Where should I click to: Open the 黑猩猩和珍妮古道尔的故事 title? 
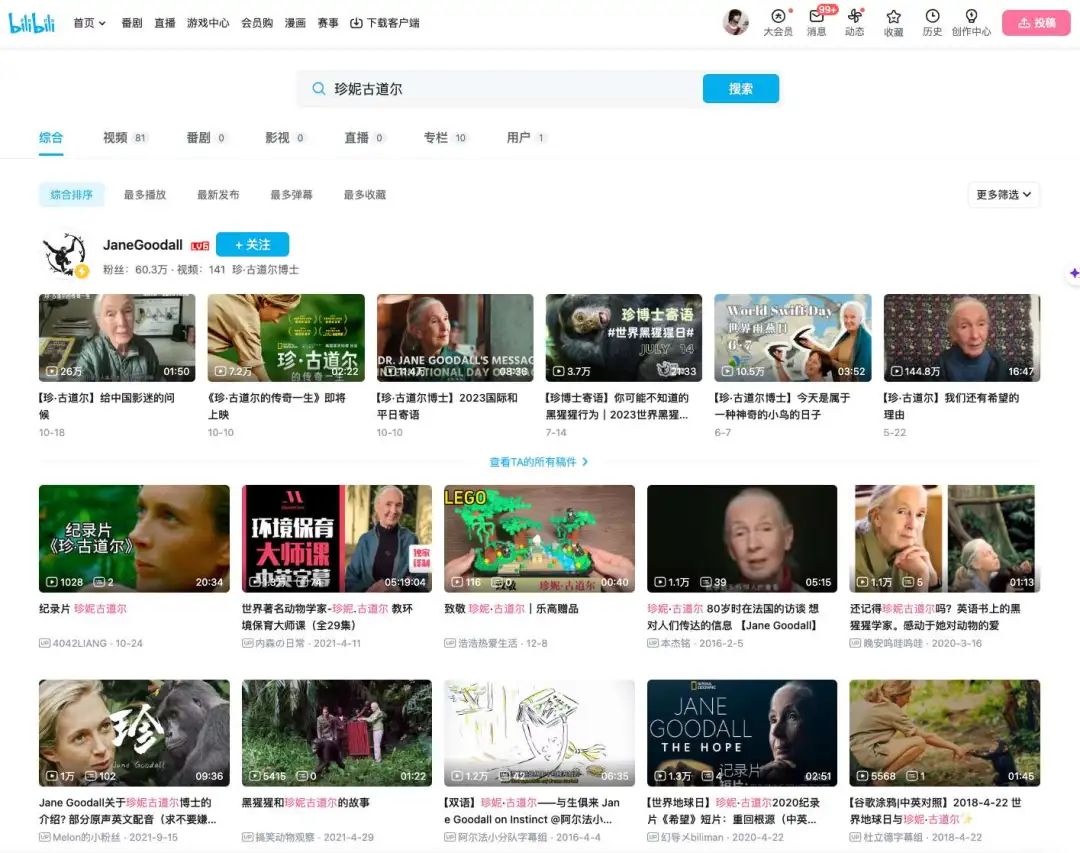click(x=306, y=803)
